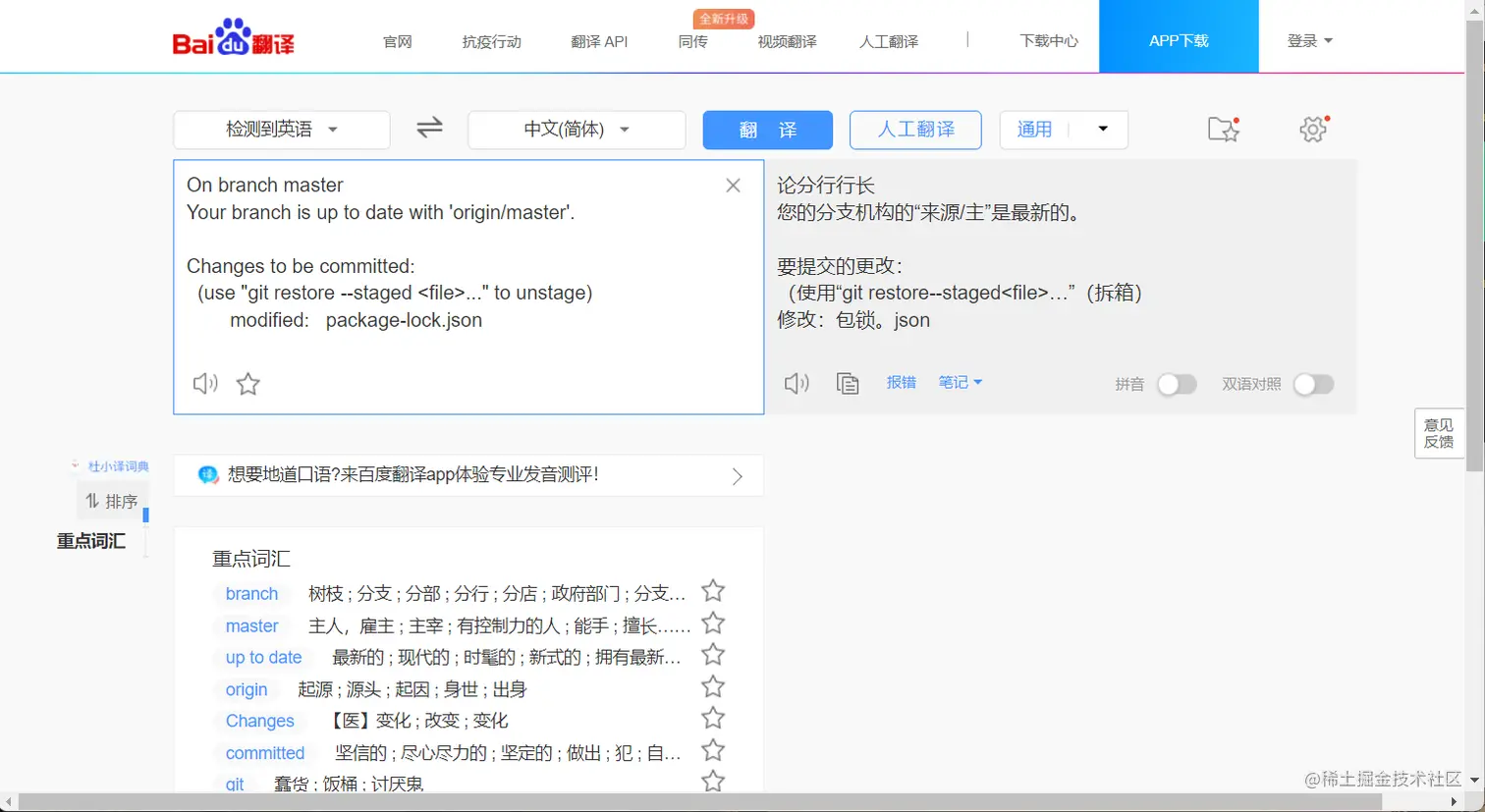Open the word link 'committed'

coord(265,753)
